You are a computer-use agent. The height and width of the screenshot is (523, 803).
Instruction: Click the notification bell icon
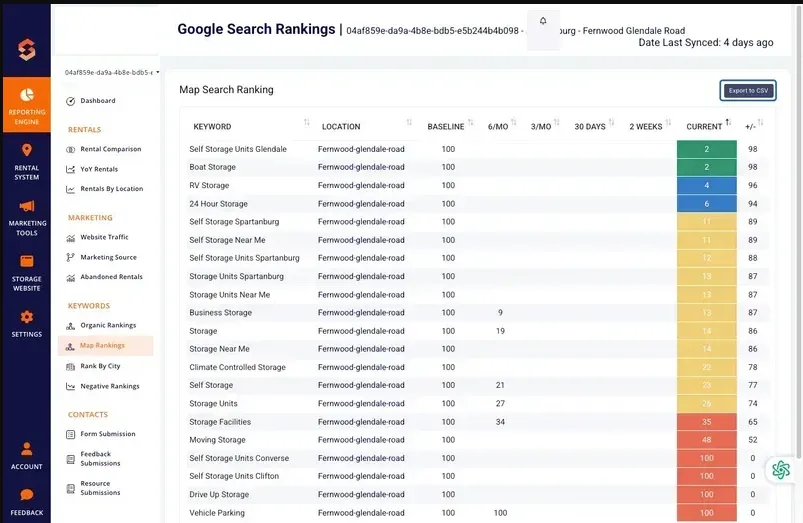[543, 21]
